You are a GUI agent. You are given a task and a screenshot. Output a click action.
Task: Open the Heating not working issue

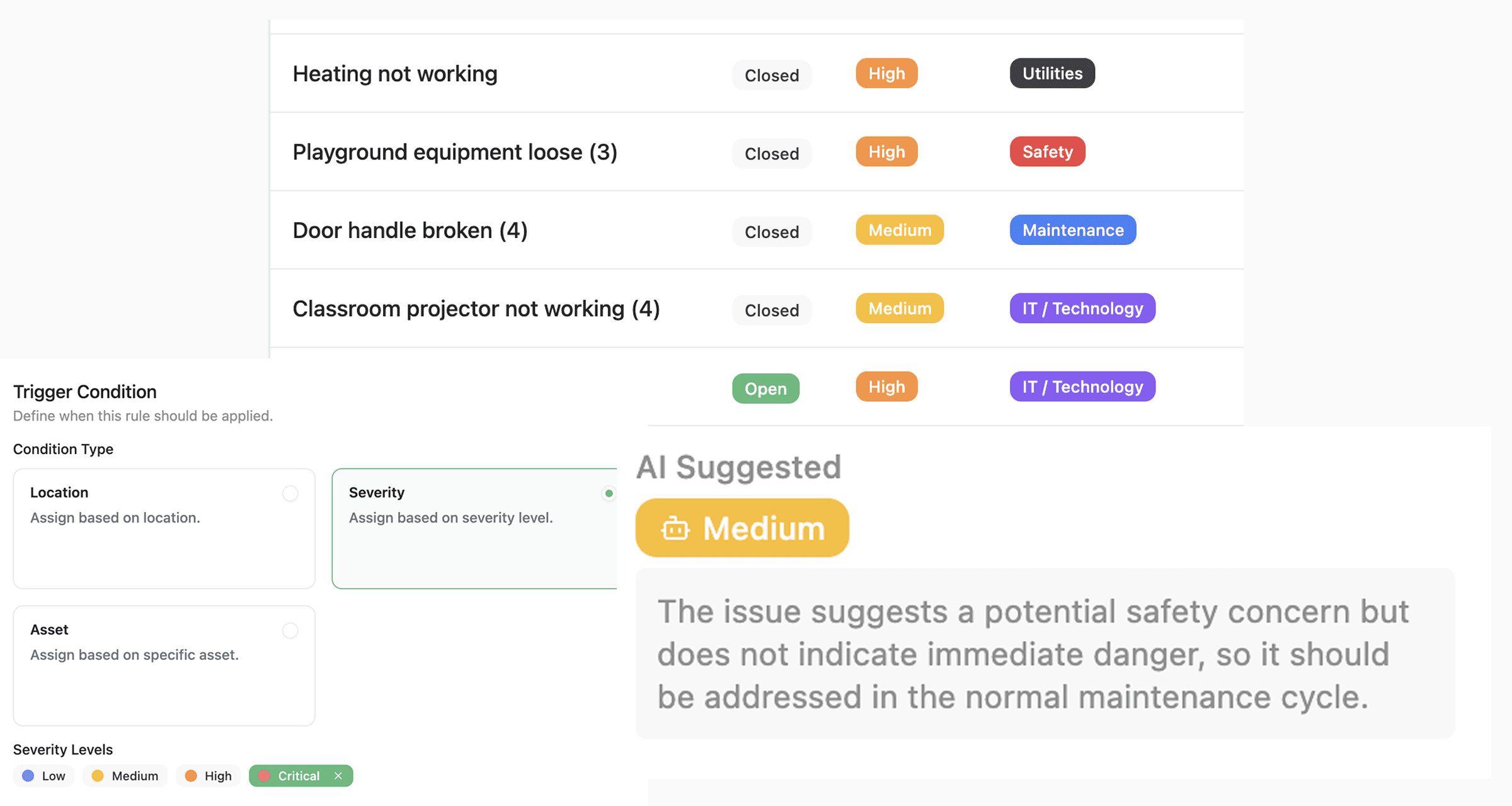pyautogui.click(x=395, y=74)
